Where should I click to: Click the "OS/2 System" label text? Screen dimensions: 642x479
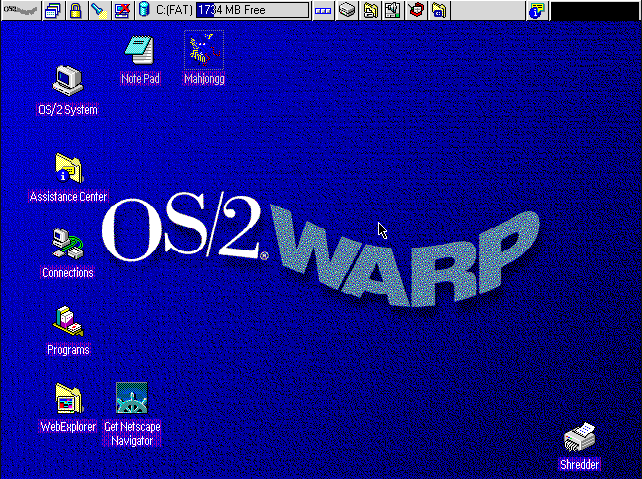(68, 110)
